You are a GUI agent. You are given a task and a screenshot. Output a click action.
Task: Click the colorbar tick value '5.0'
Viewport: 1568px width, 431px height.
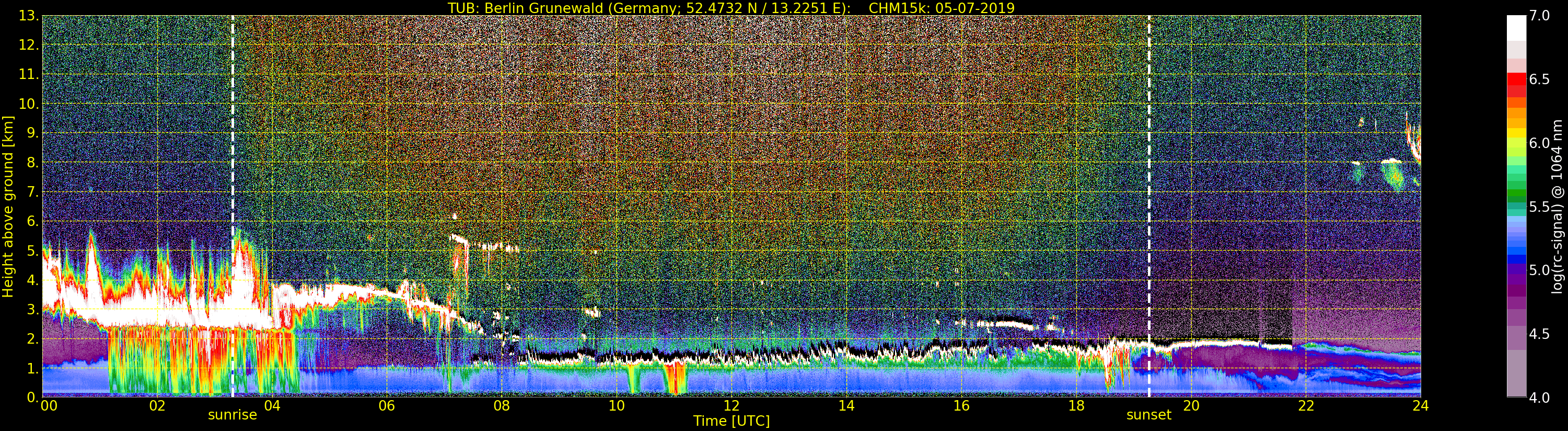tap(1539, 270)
